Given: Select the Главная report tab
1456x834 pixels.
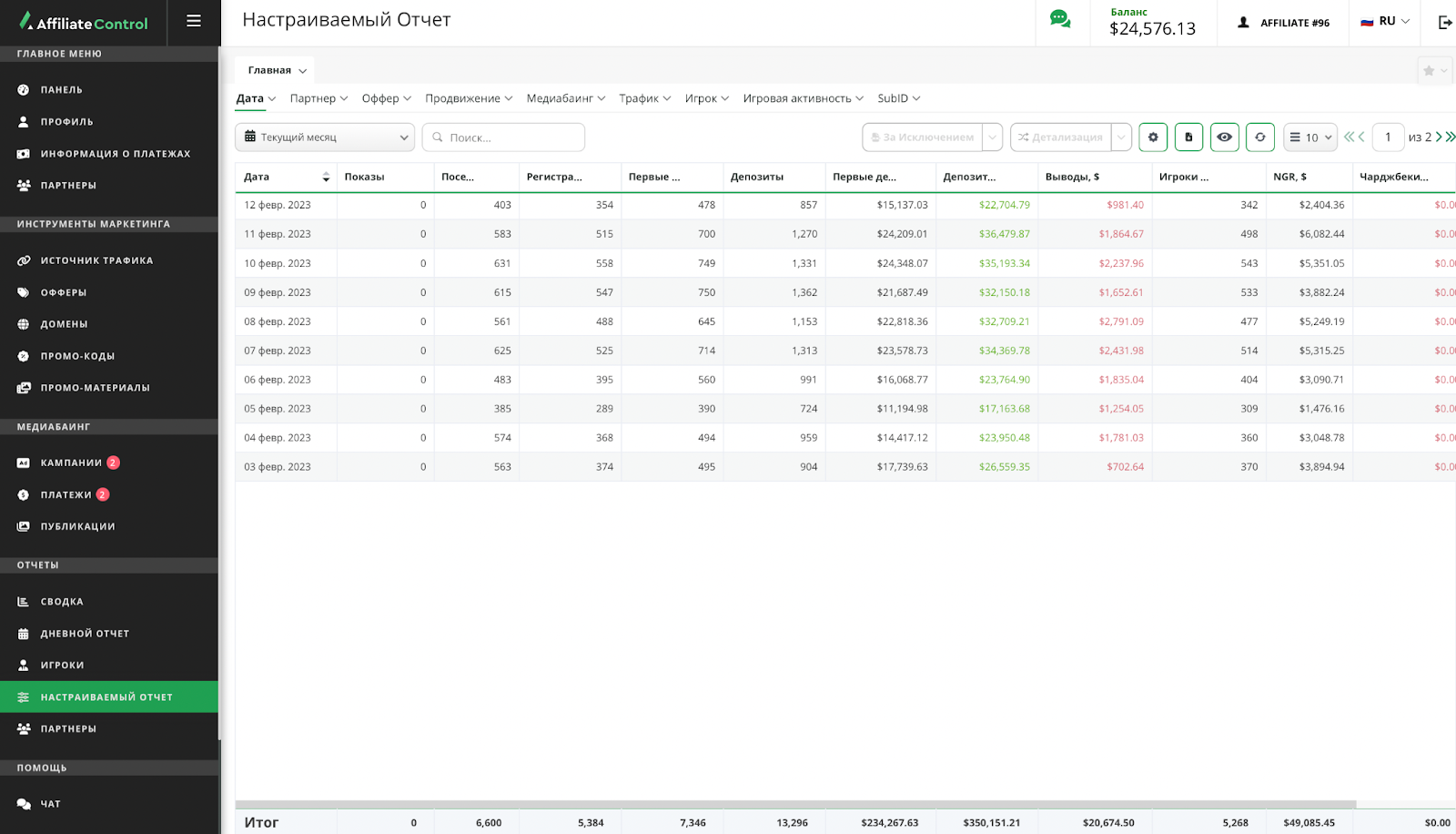Looking at the screenshot, I should [277, 70].
